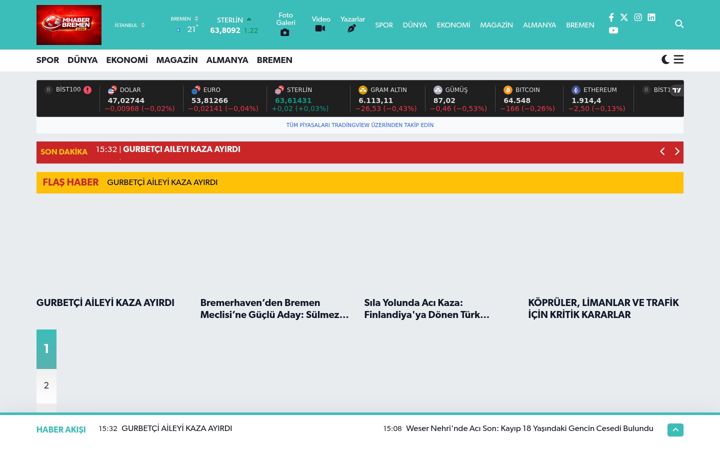Select DÜNYA in white navigation bar
The height and width of the screenshot is (450, 720).
(83, 60)
